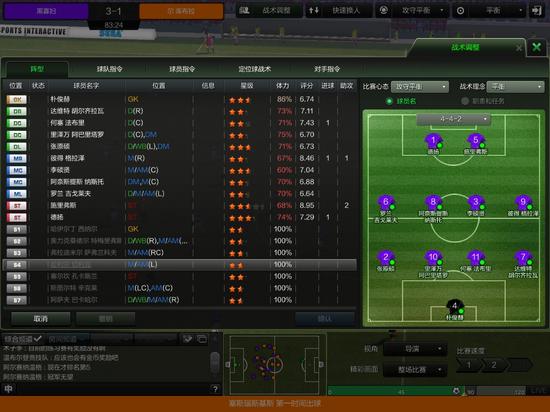Set match speed to 2

494,365
